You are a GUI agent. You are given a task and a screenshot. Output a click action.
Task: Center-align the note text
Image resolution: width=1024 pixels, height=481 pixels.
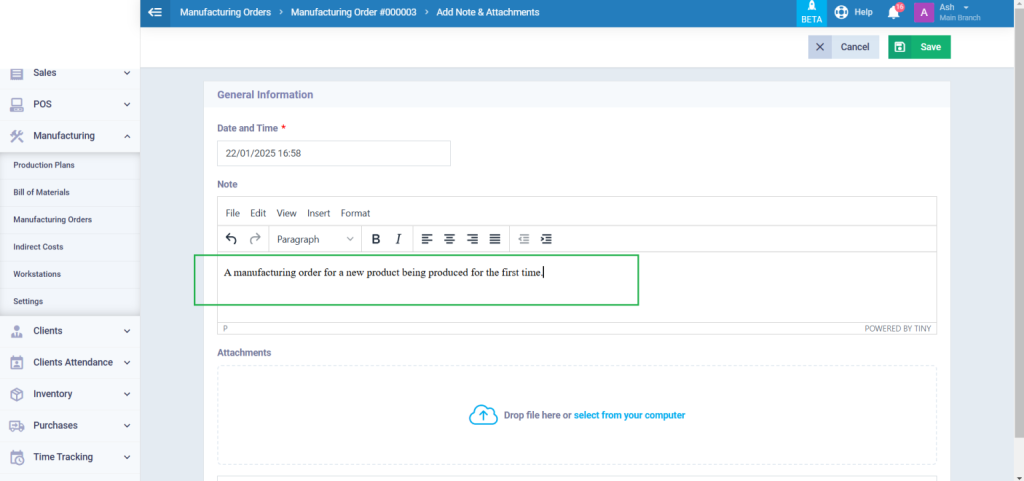click(x=449, y=239)
